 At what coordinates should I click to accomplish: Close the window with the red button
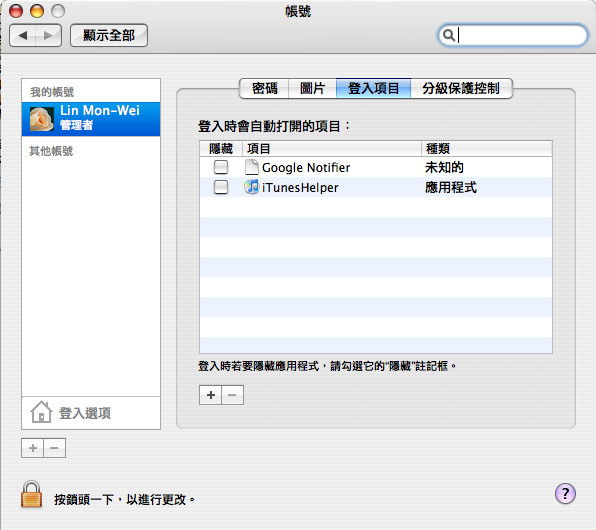point(16,11)
